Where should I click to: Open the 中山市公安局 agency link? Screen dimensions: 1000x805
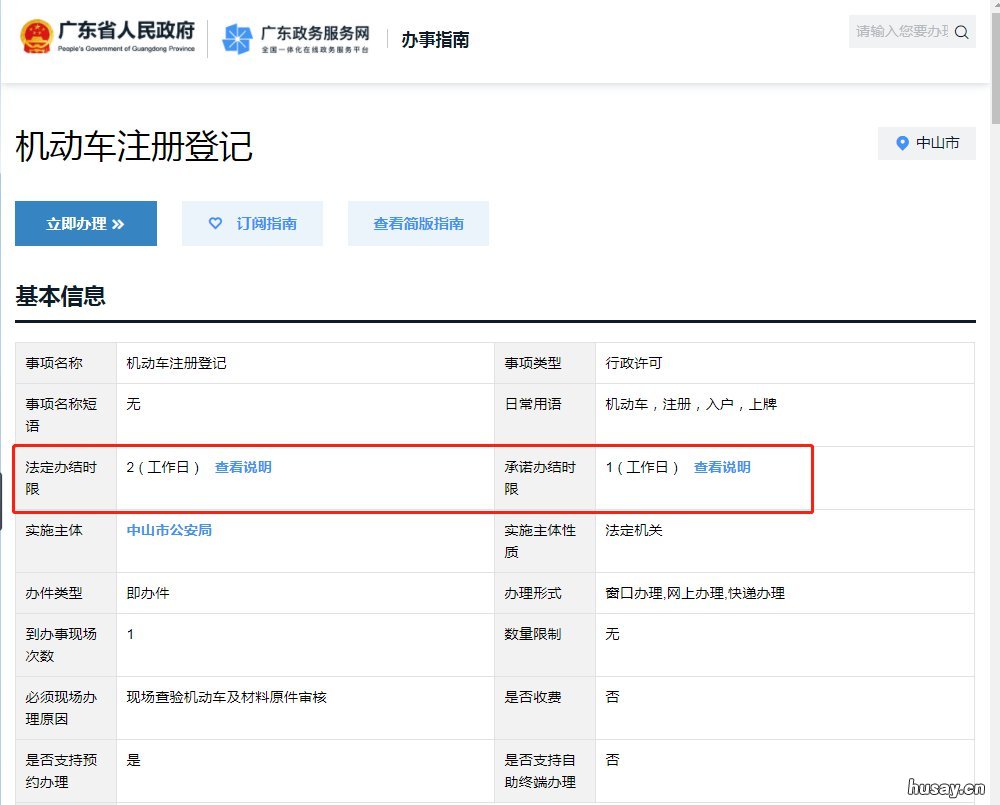pos(169,531)
